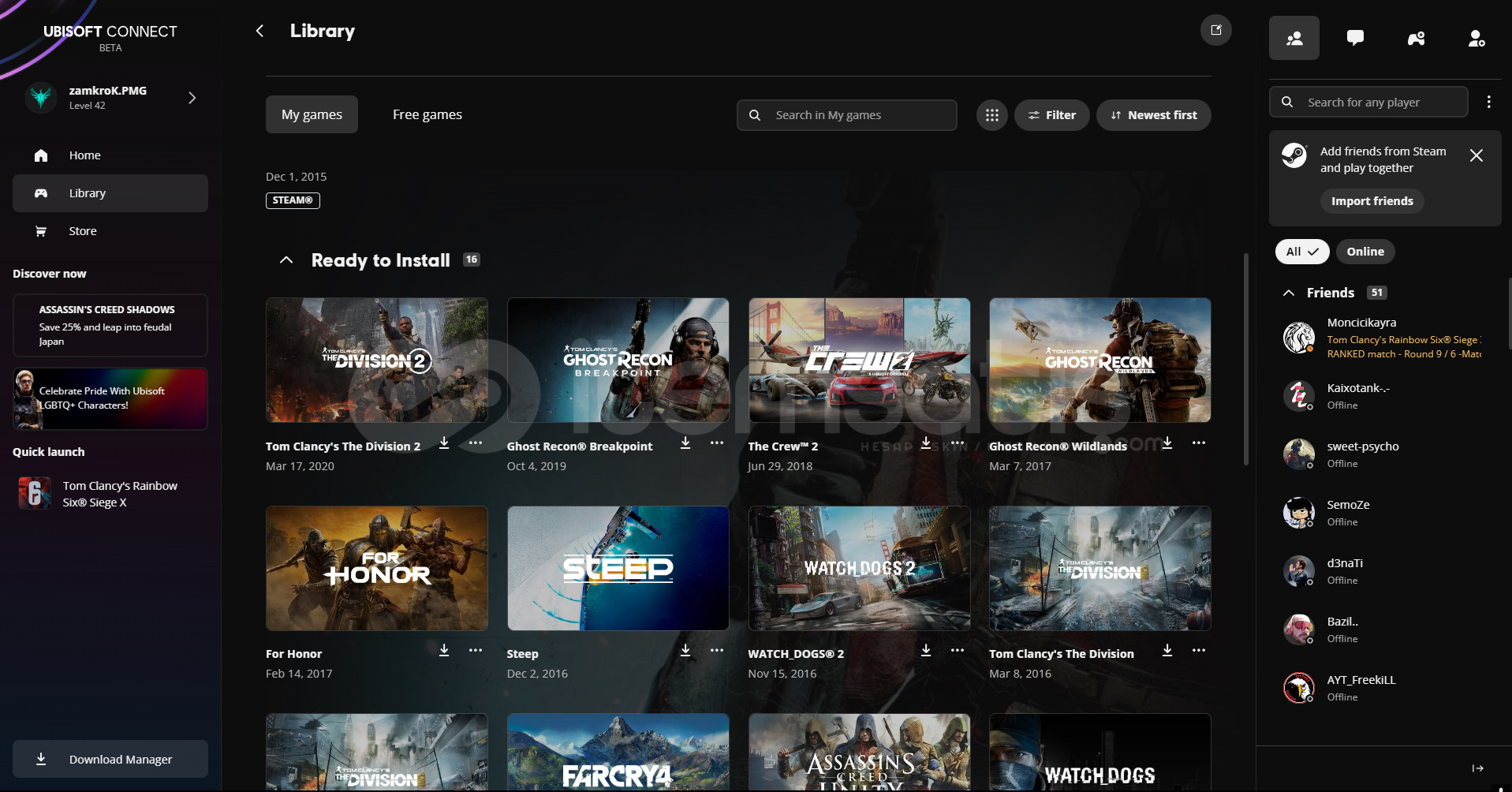Image resolution: width=1512 pixels, height=792 pixels.
Task: Select the All friends filter chip
Action: tap(1302, 252)
